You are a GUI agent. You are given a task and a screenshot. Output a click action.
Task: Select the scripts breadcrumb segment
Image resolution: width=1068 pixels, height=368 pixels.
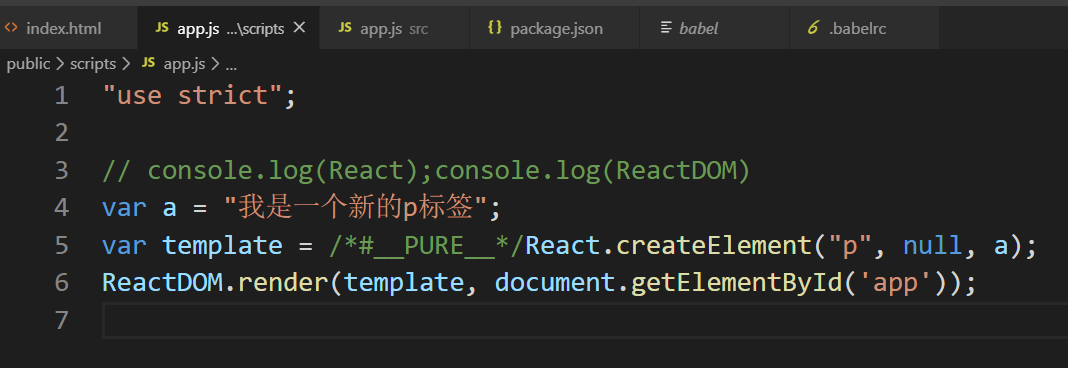93,64
